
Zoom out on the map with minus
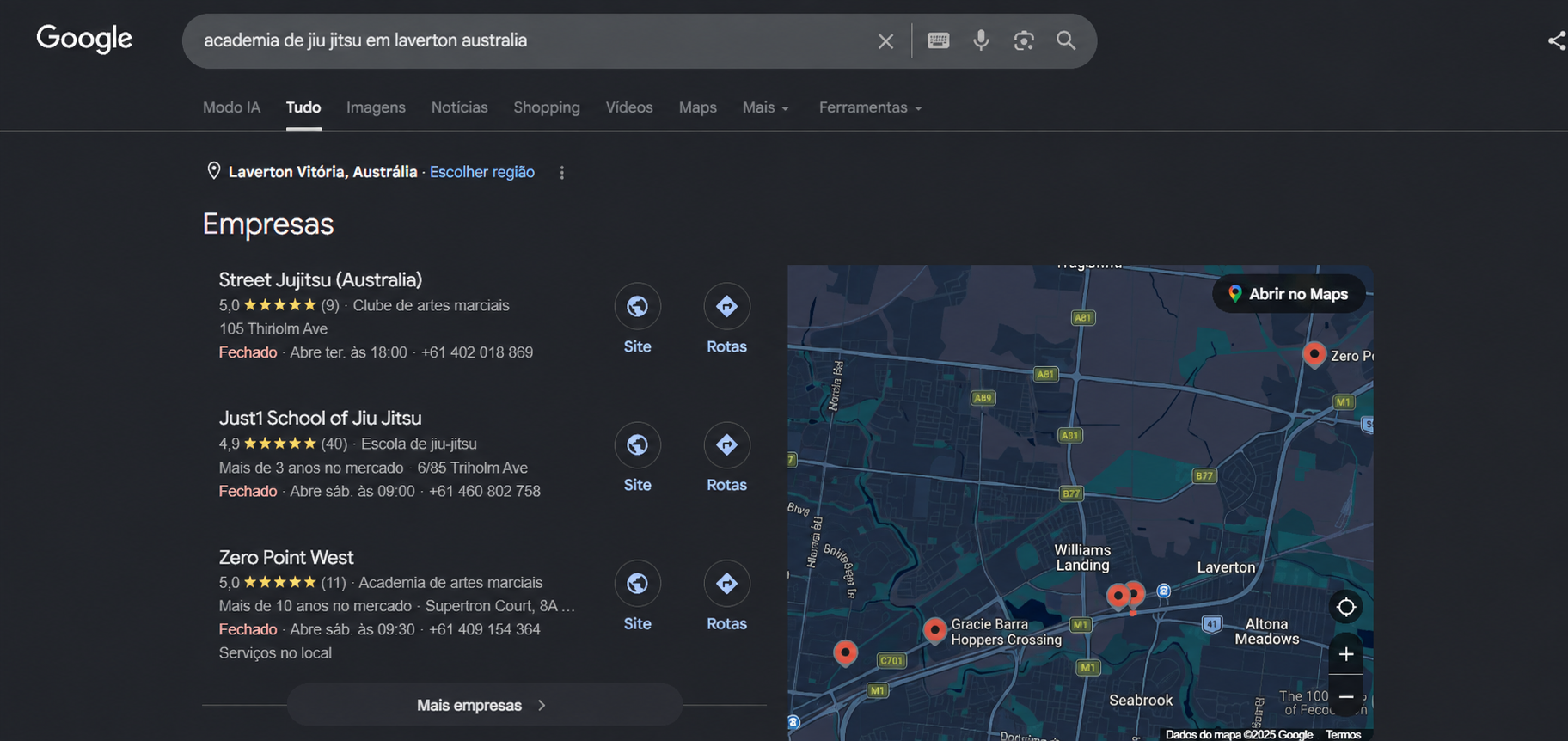coord(1346,696)
